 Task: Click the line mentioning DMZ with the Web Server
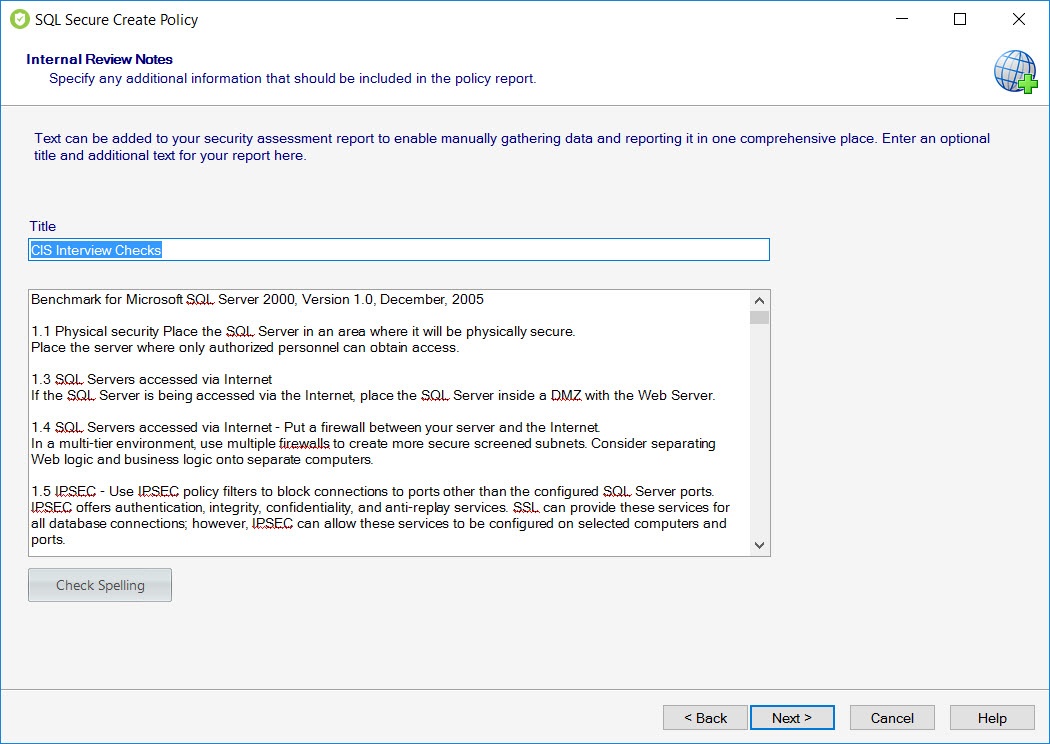[373, 396]
